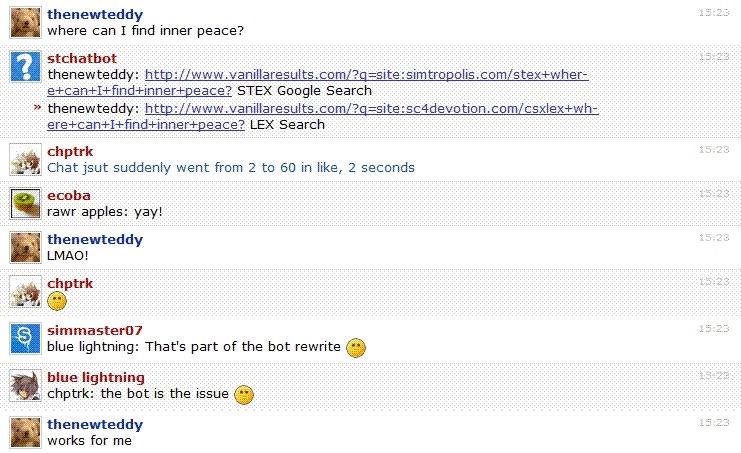Click the red double-arrow marker beside second bot line

tap(38, 108)
